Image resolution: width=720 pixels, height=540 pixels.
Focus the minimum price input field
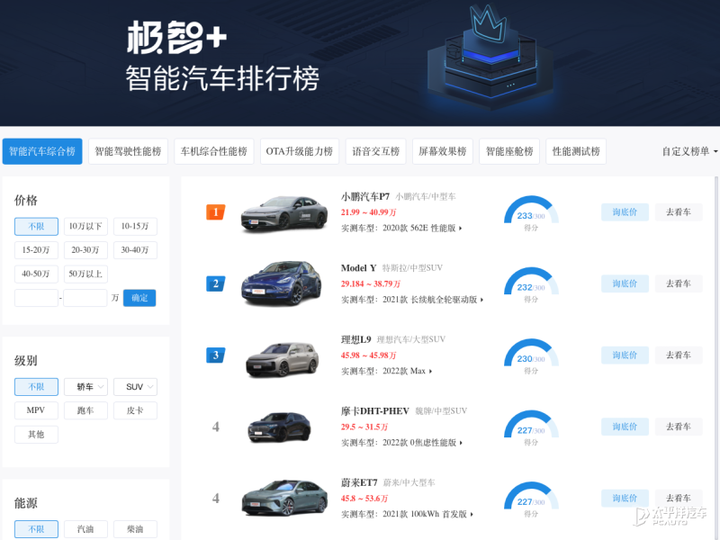36,298
